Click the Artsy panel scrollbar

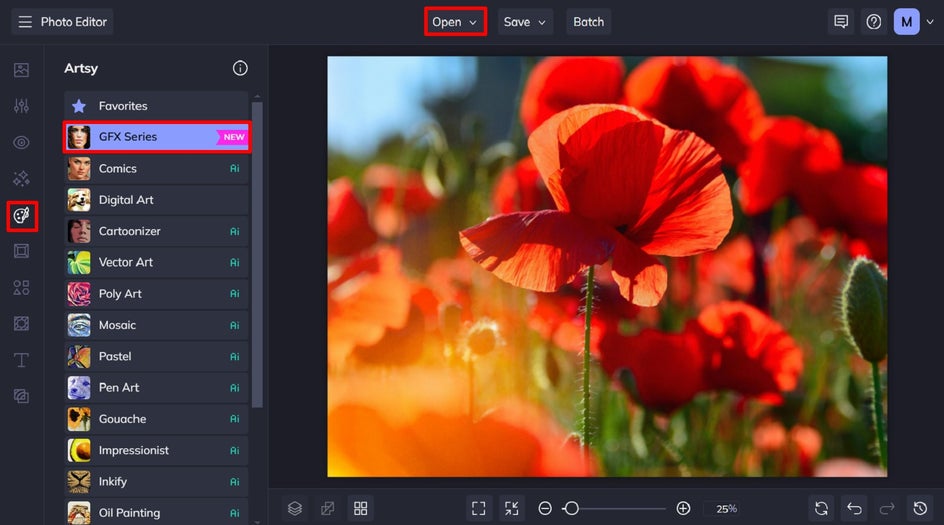(257, 255)
